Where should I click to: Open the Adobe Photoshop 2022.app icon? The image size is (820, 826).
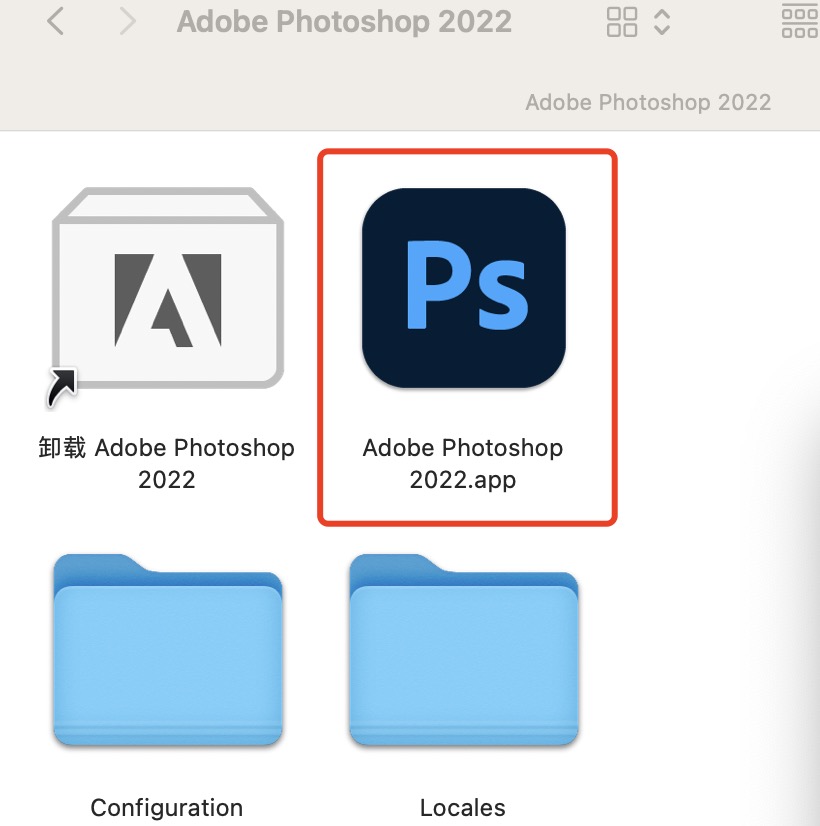pos(463,288)
